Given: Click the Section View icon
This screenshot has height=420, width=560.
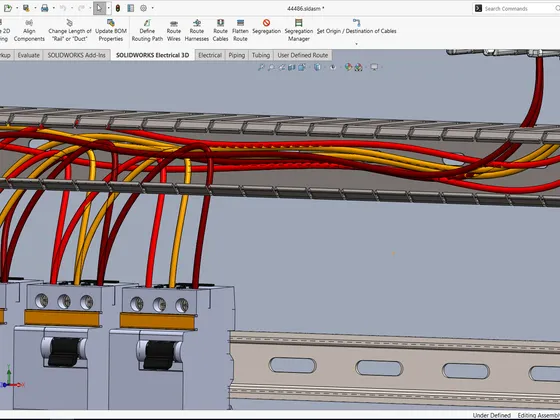Looking at the screenshot, I should tap(292, 67).
